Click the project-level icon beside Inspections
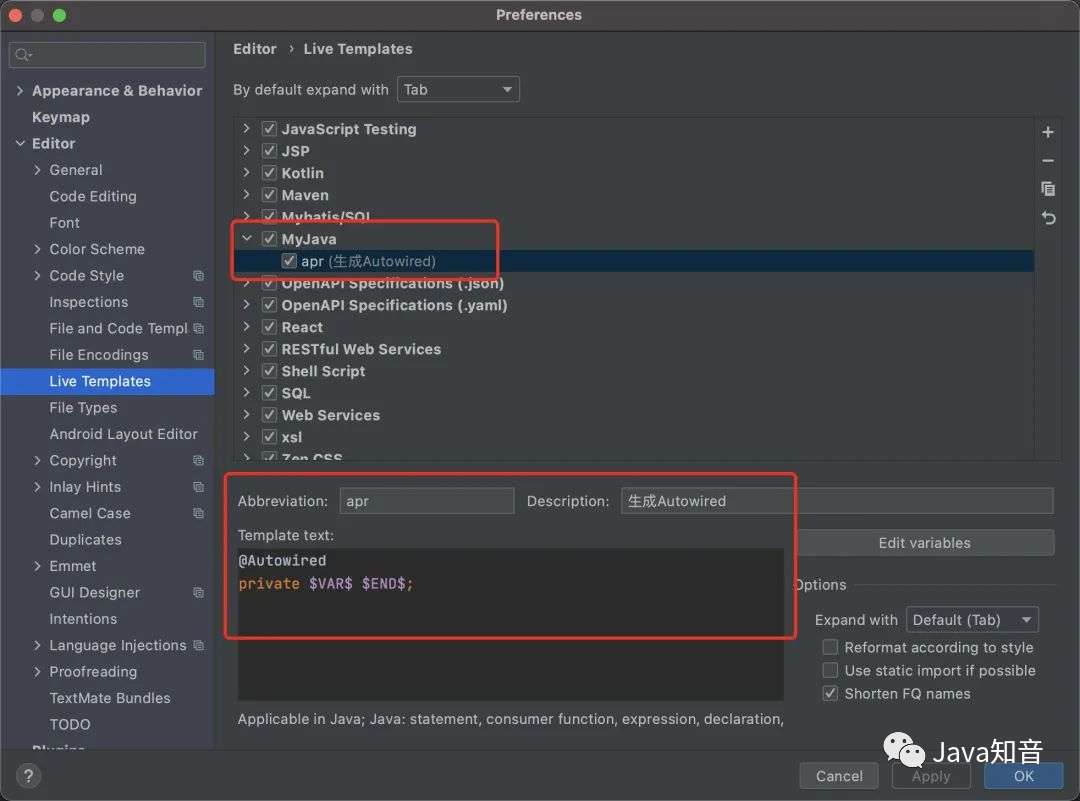Image resolution: width=1080 pixels, height=801 pixels. click(198, 302)
